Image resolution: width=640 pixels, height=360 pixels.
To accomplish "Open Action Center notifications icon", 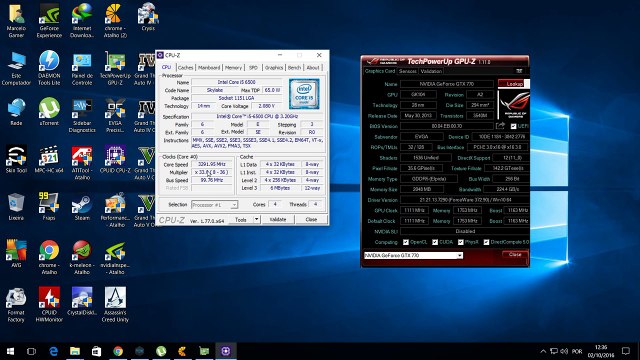I will coord(626,351).
